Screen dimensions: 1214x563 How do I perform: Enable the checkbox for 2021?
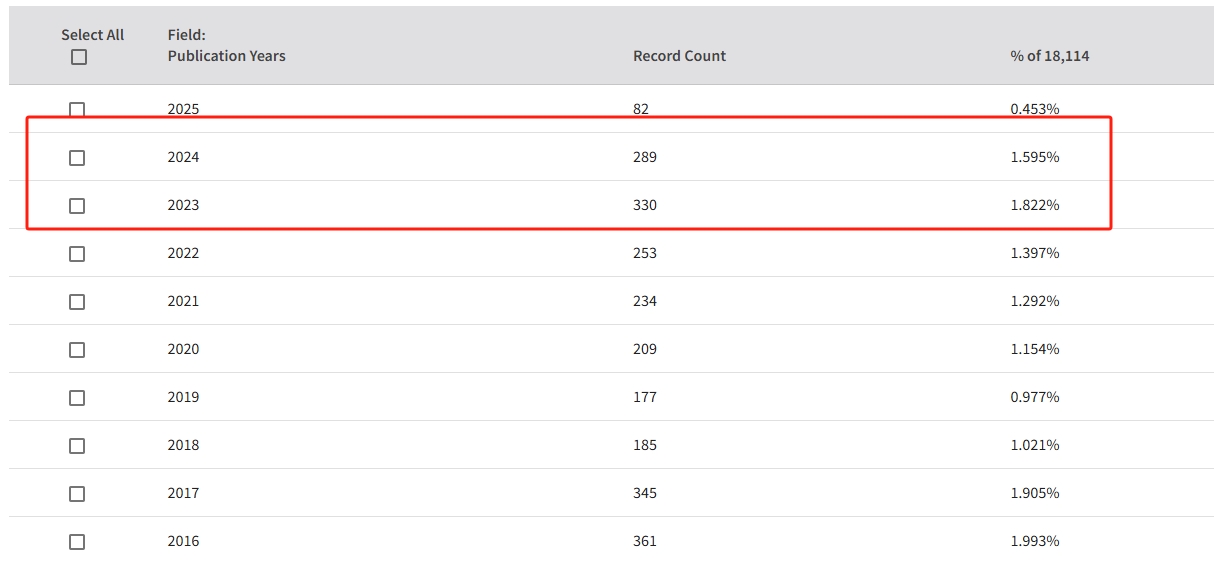coord(77,302)
